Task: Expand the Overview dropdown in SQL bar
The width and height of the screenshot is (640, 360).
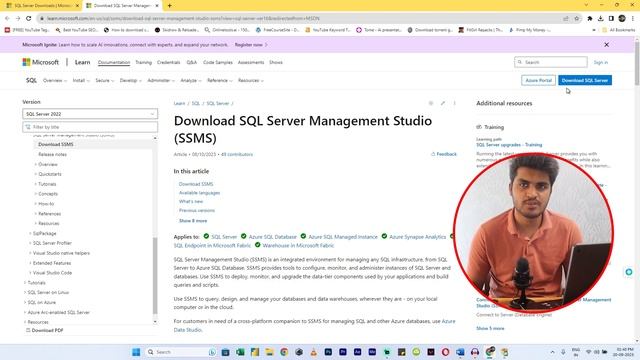Action: 55,80
